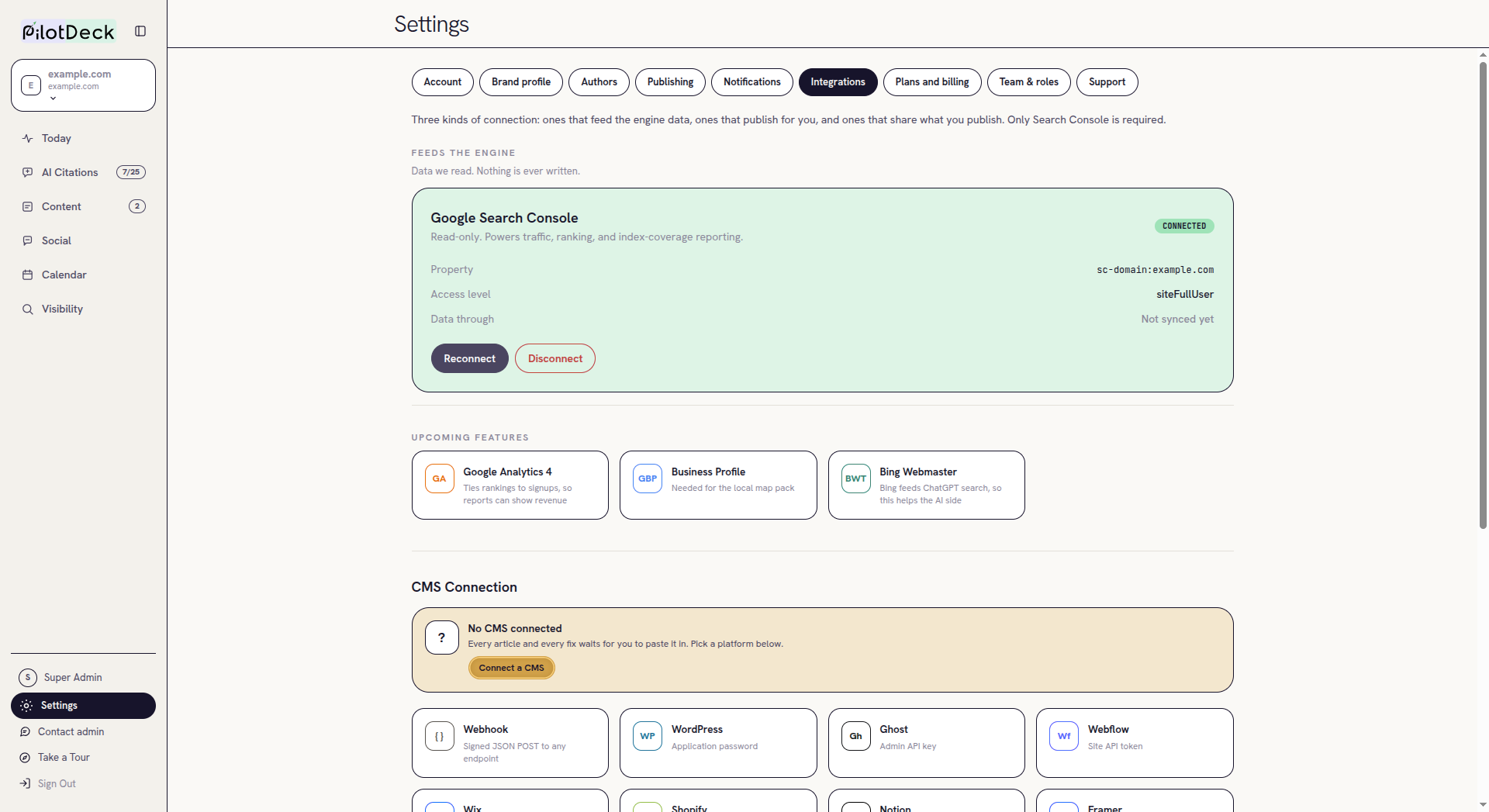Click the sc-domain:example.com property value
The image size is (1489, 812).
point(1156,270)
